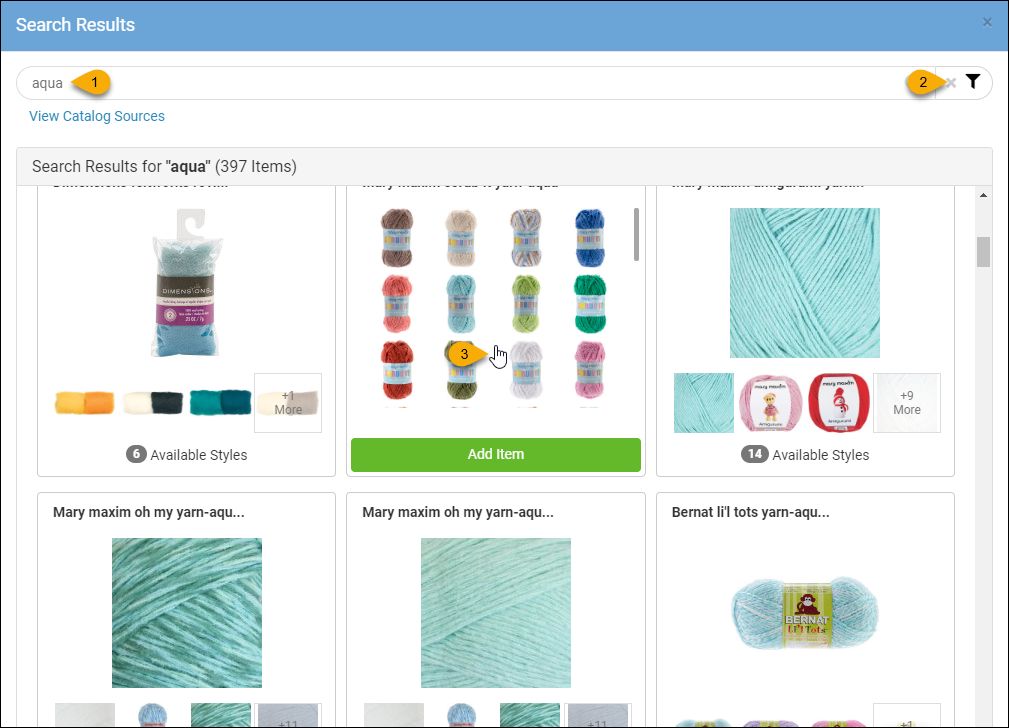
Task: Click the scroll up arrow of results
Action: coord(983,195)
